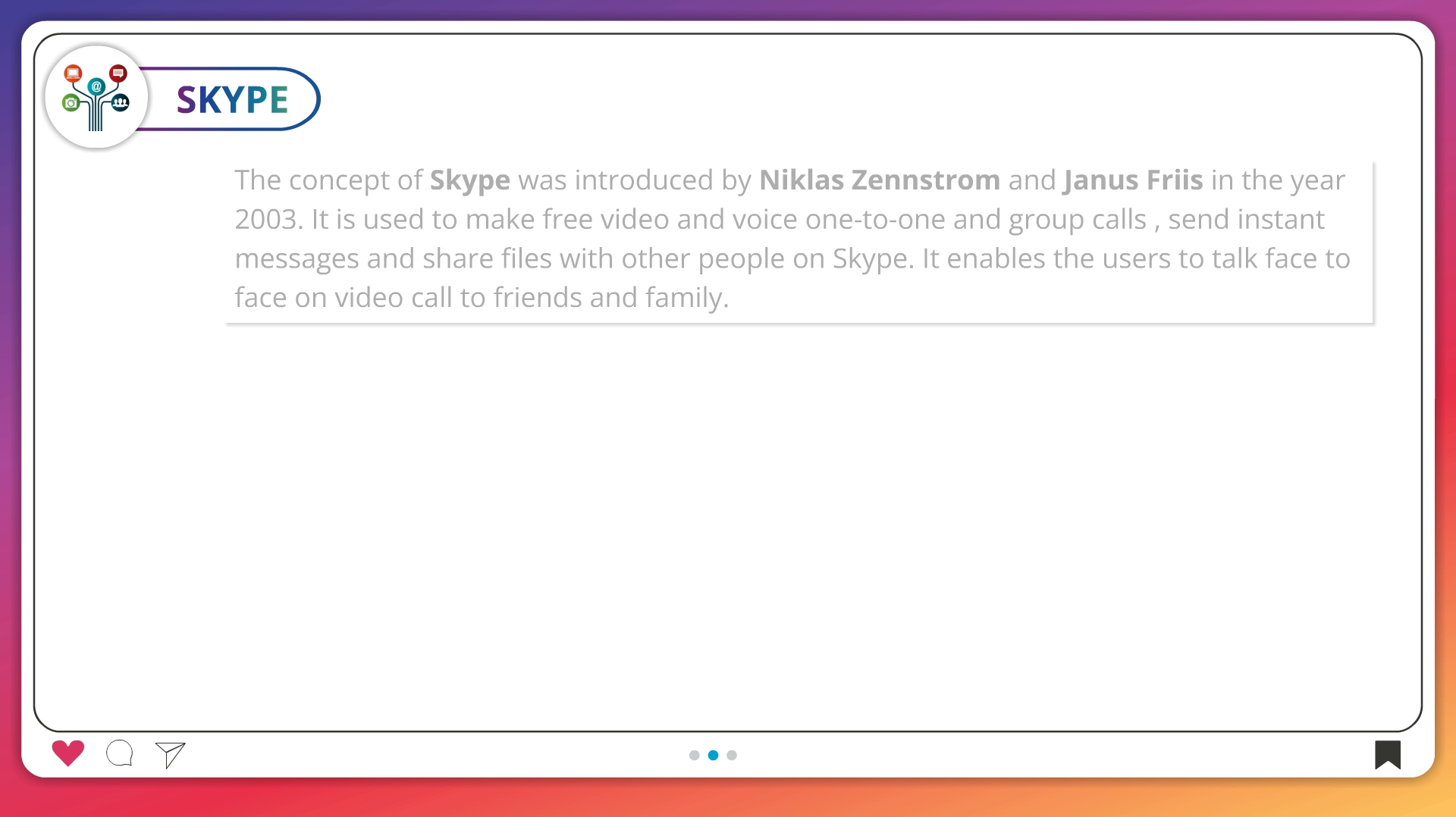Image resolution: width=1456 pixels, height=817 pixels.
Task: Click the bold name Janus Friis
Action: click(1133, 180)
